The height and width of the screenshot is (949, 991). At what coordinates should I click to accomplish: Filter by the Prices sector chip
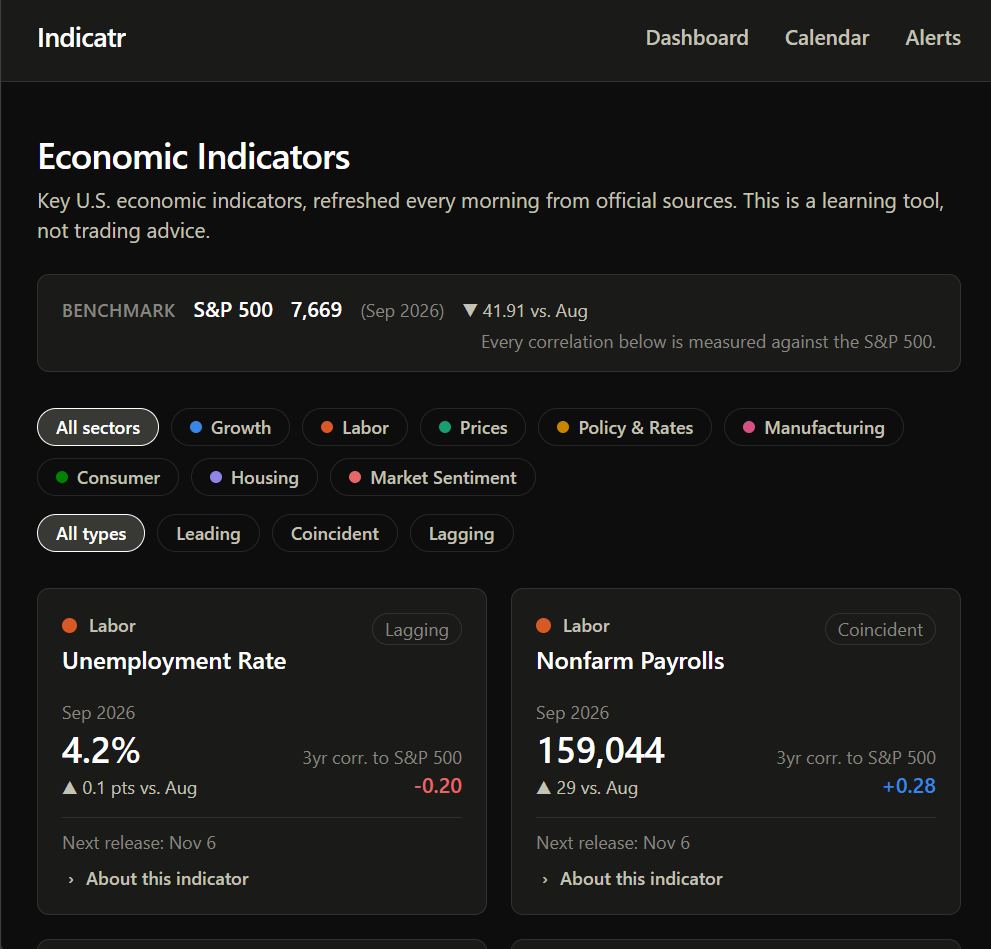pyautogui.click(x=473, y=428)
